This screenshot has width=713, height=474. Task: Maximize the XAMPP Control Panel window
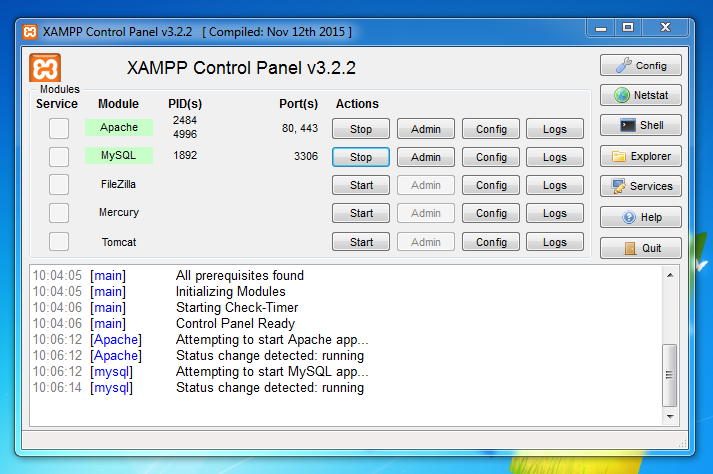(x=628, y=28)
